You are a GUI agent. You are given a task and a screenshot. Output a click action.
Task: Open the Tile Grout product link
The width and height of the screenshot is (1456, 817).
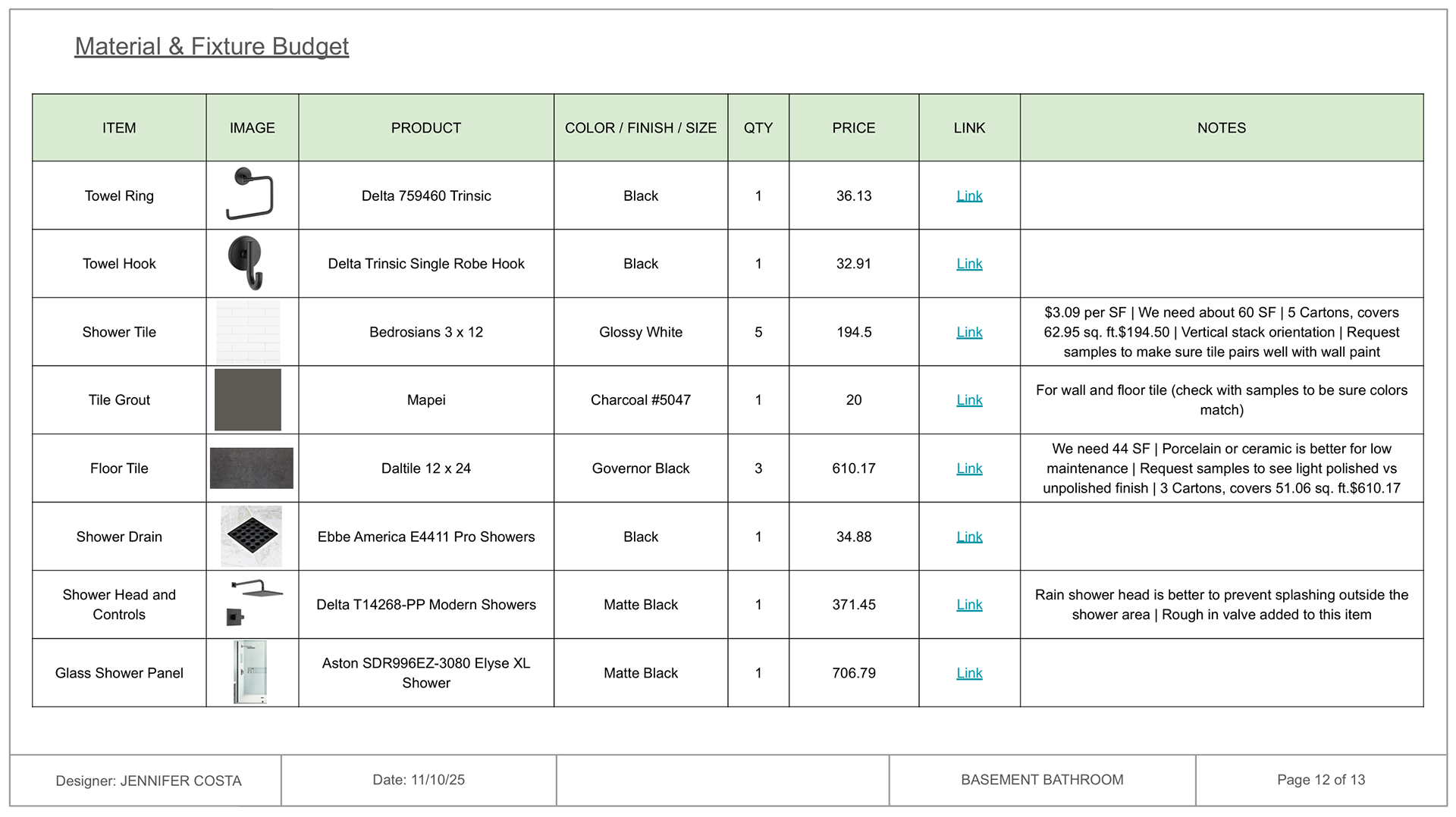pyautogui.click(x=969, y=400)
